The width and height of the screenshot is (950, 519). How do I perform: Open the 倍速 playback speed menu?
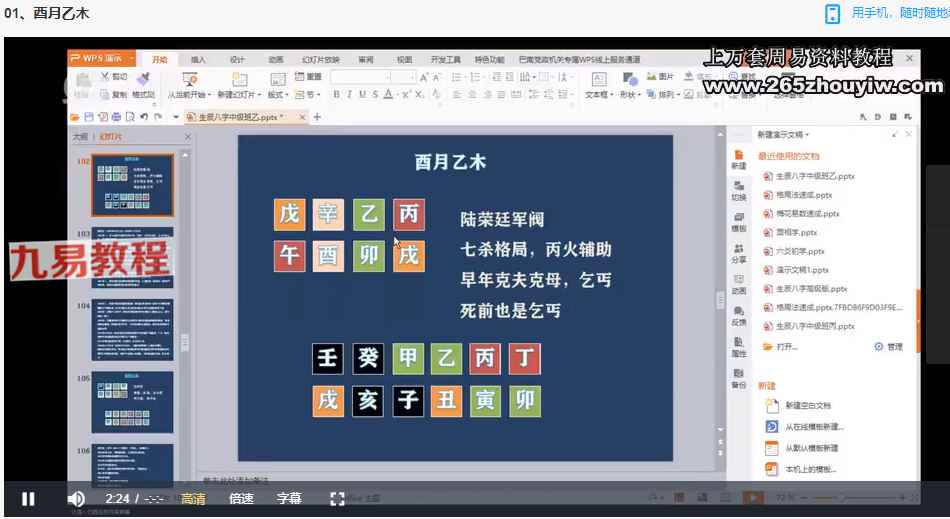(241, 498)
